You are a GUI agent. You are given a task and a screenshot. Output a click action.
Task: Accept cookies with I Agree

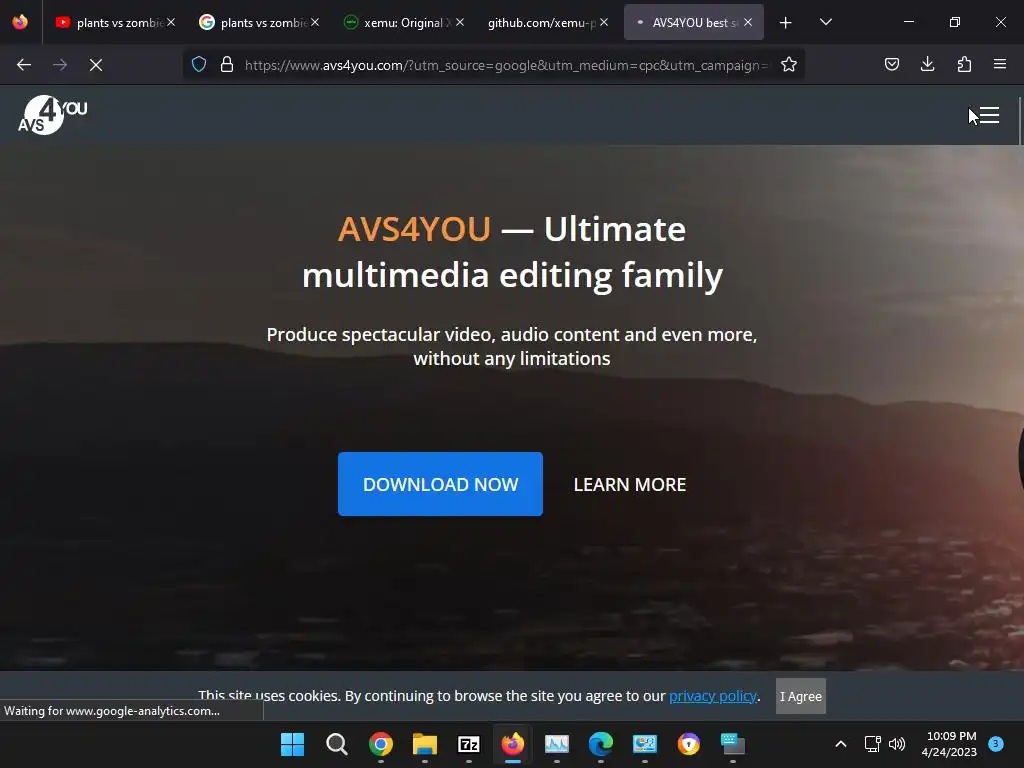[x=801, y=696]
